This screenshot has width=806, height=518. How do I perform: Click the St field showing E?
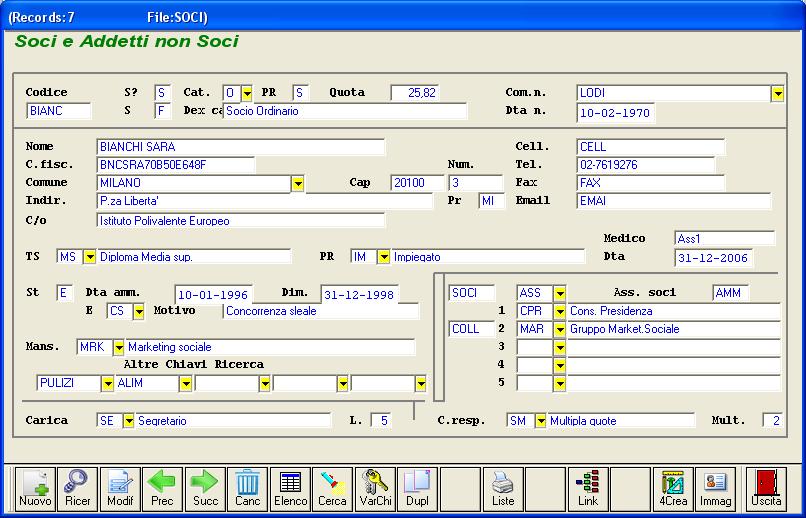click(64, 293)
